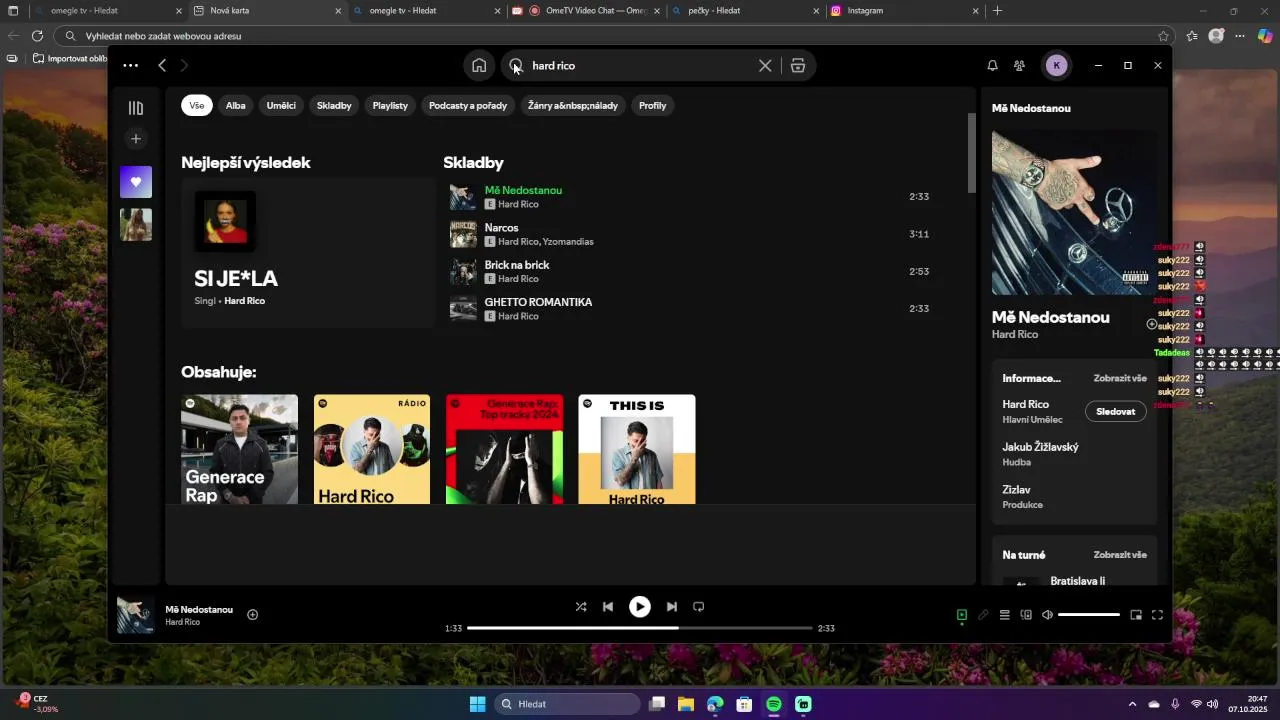Open the miniplayer
1280x720 pixels.
click(1136, 615)
